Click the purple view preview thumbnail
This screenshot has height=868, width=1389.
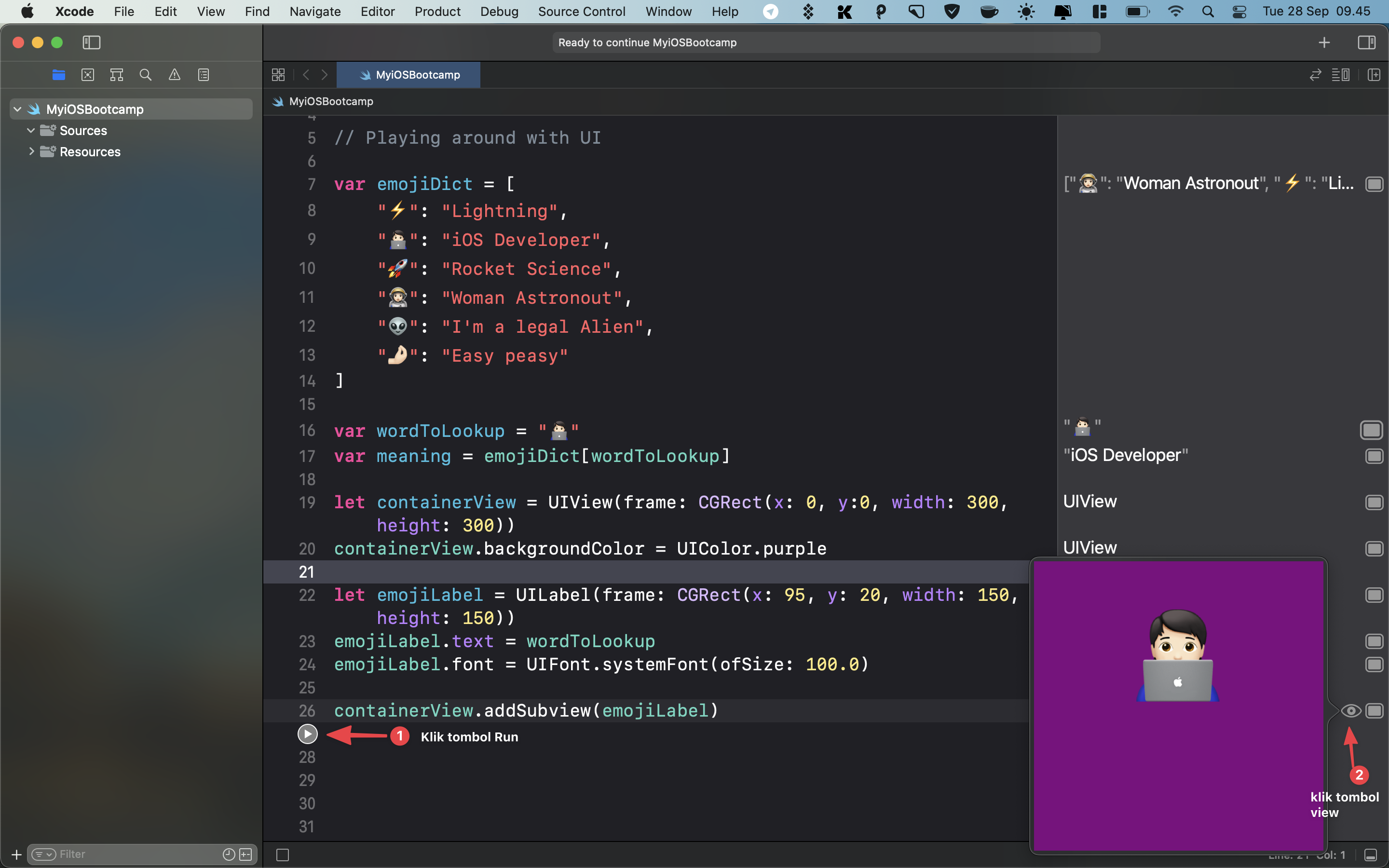coord(1178,705)
